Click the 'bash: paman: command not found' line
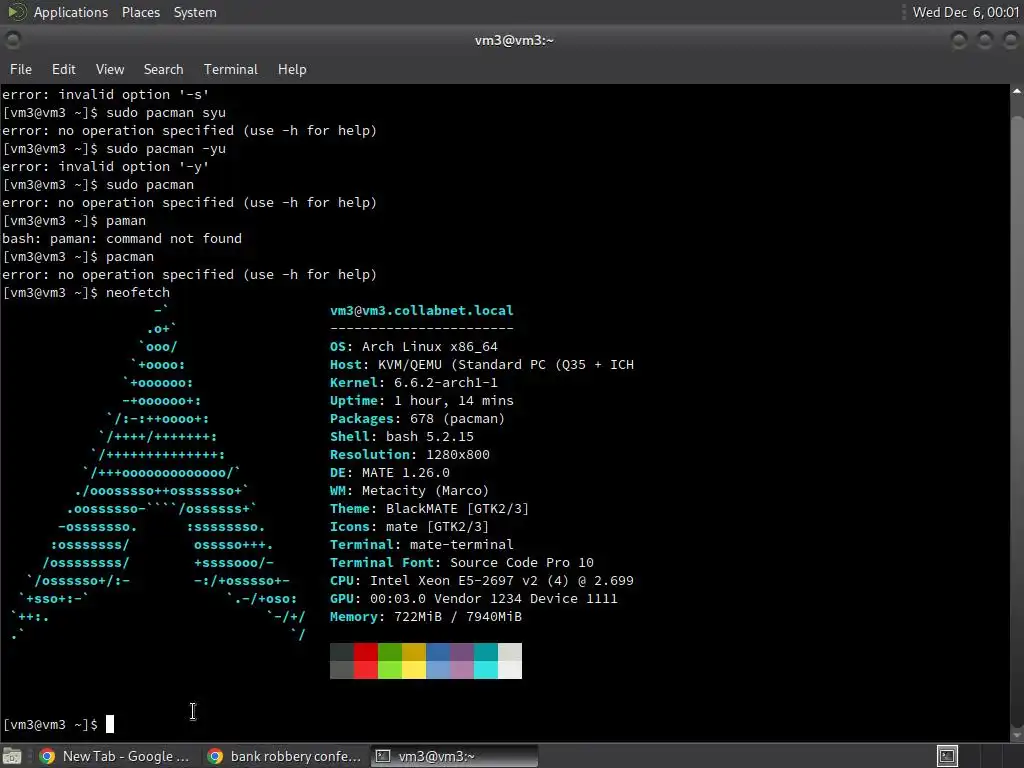 [x=122, y=239]
